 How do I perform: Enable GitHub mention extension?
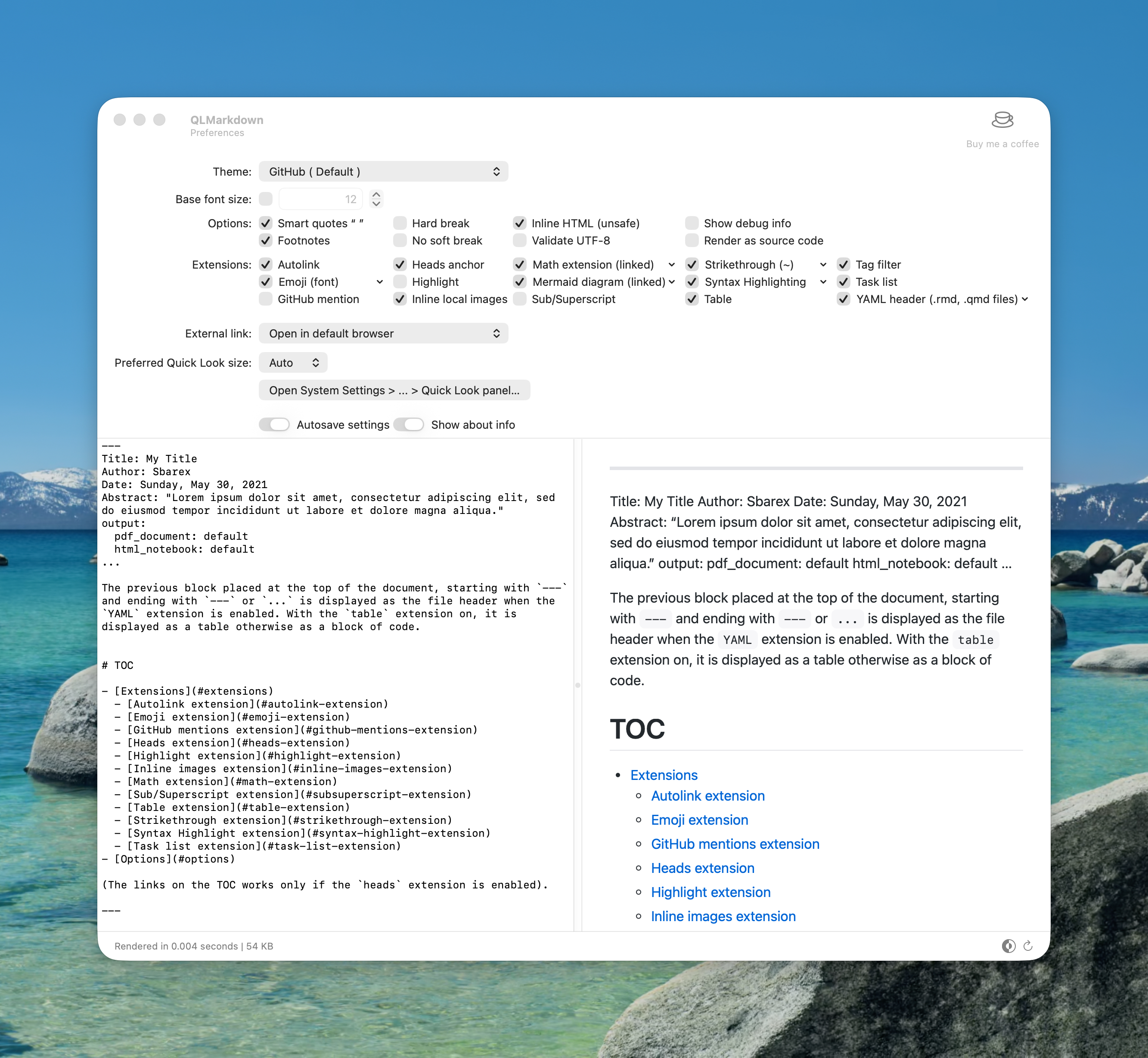(266, 299)
